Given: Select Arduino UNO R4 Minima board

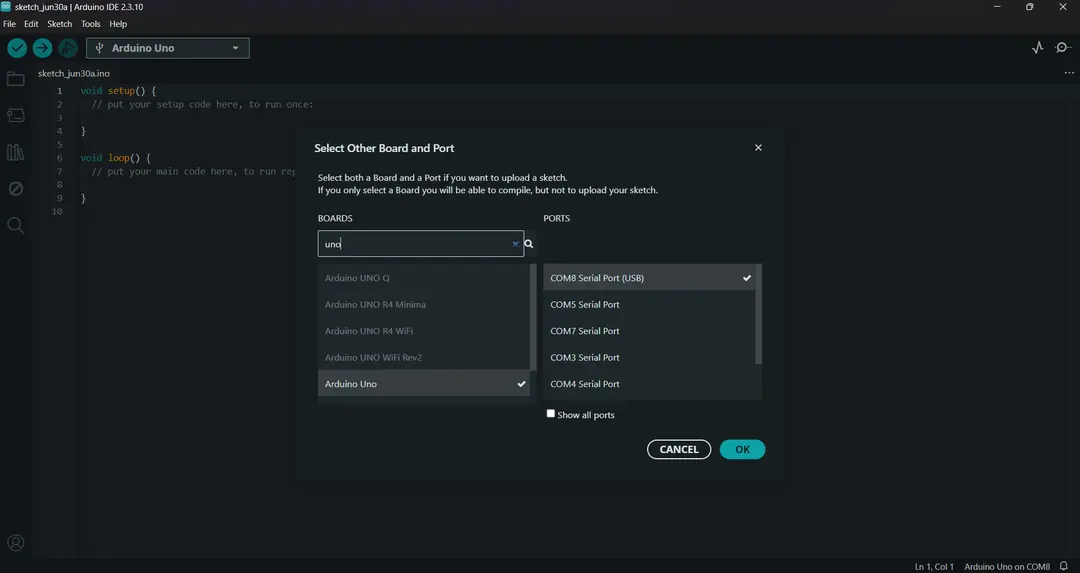Looking at the screenshot, I should coord(424,304).
